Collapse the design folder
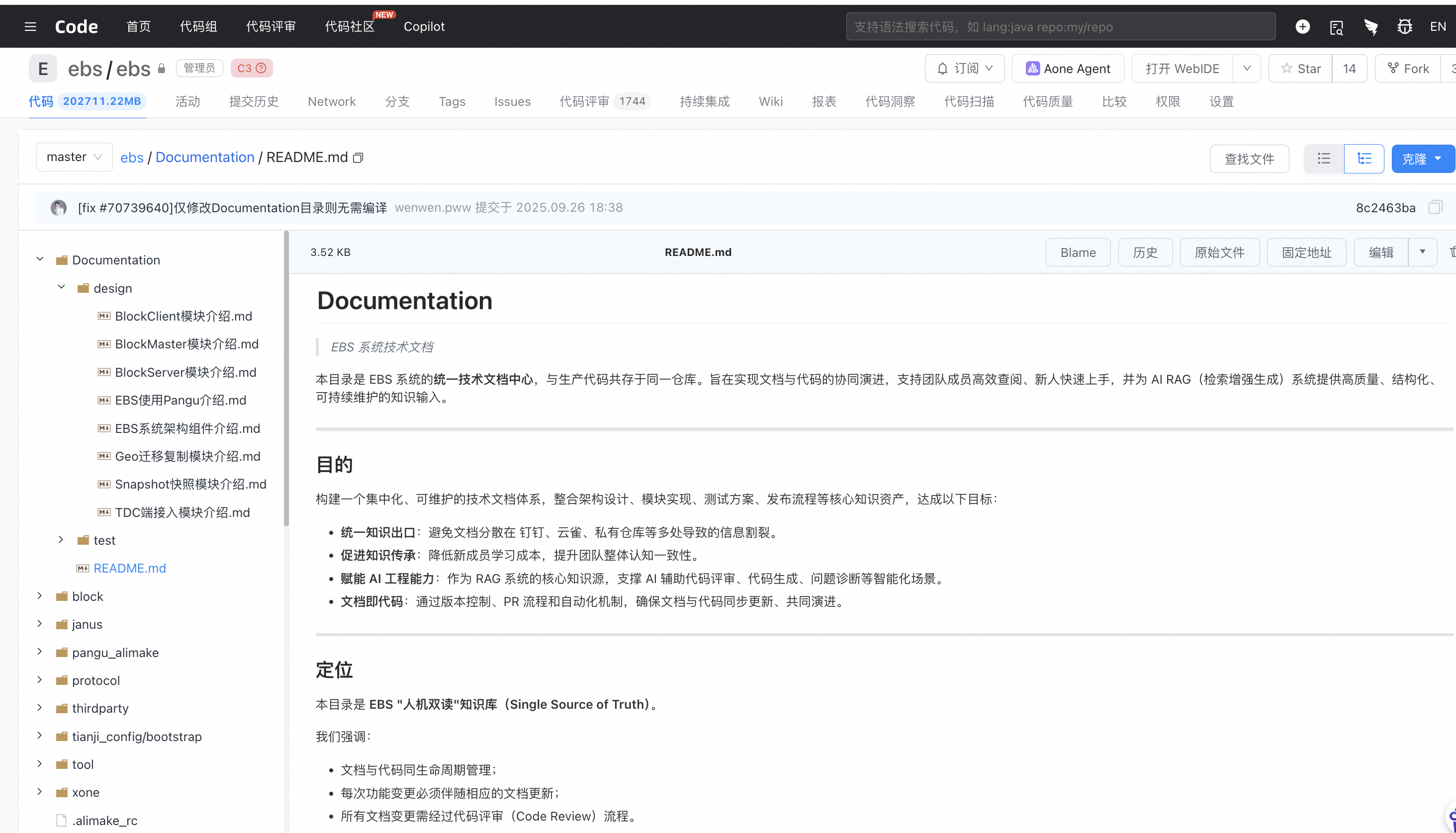The width and height of the screenshot is (1456, 833). tap(61, 287)
